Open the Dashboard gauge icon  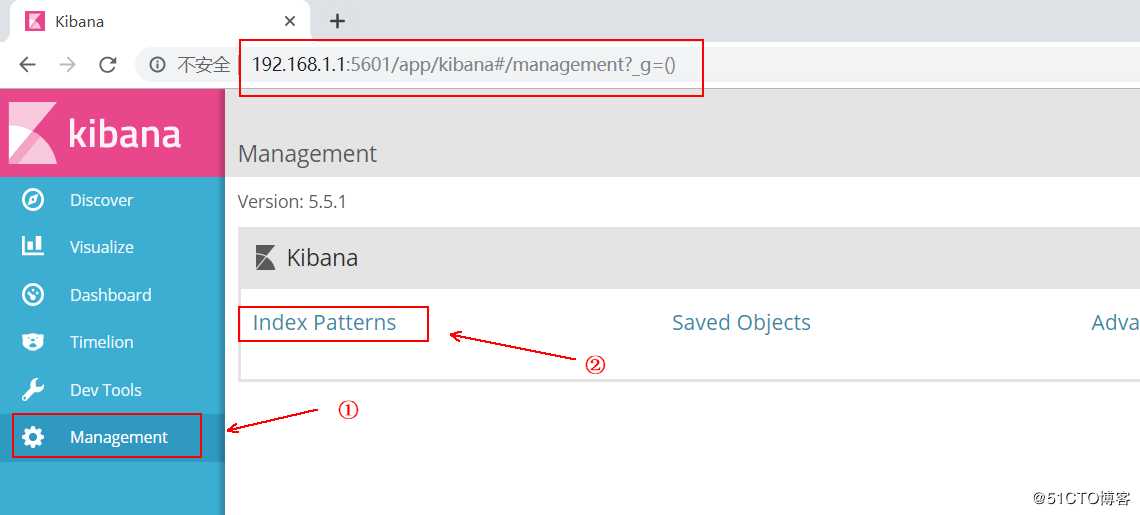coord(33,295)
